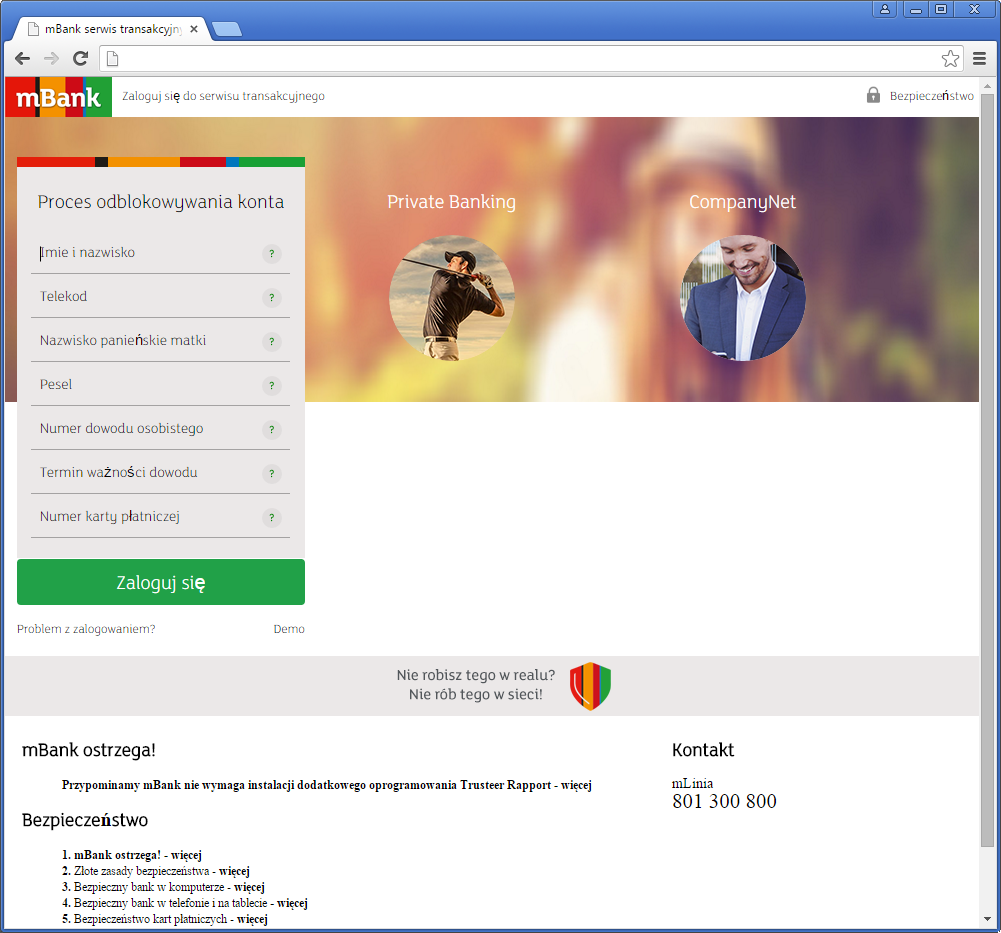Open a new browser tab
The width and height of the screenshot is (1001, 933).
tap(226, 29)
